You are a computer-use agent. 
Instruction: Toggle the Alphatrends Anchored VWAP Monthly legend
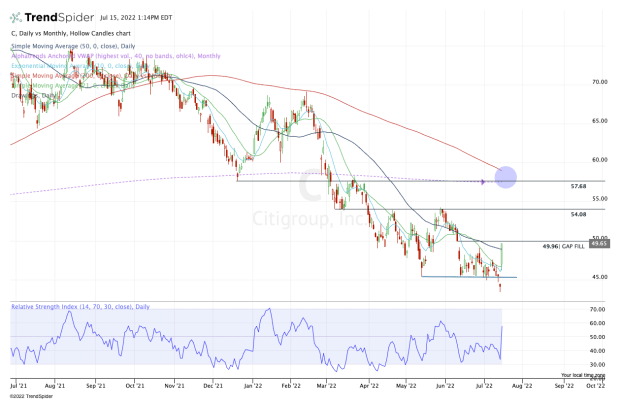(x=80, y=57)
